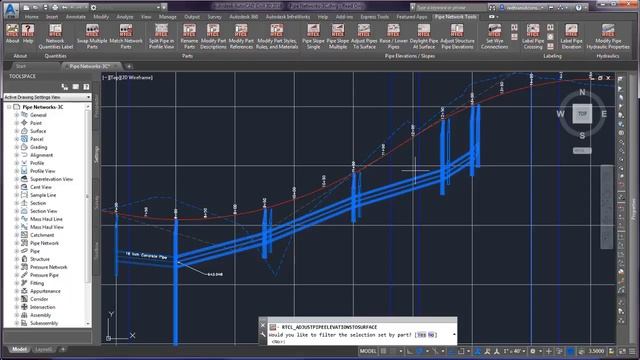Toggle ortho mode in status bar
Image resolution: width=640 pixels, height=360 pixels.
pos(409,351)
